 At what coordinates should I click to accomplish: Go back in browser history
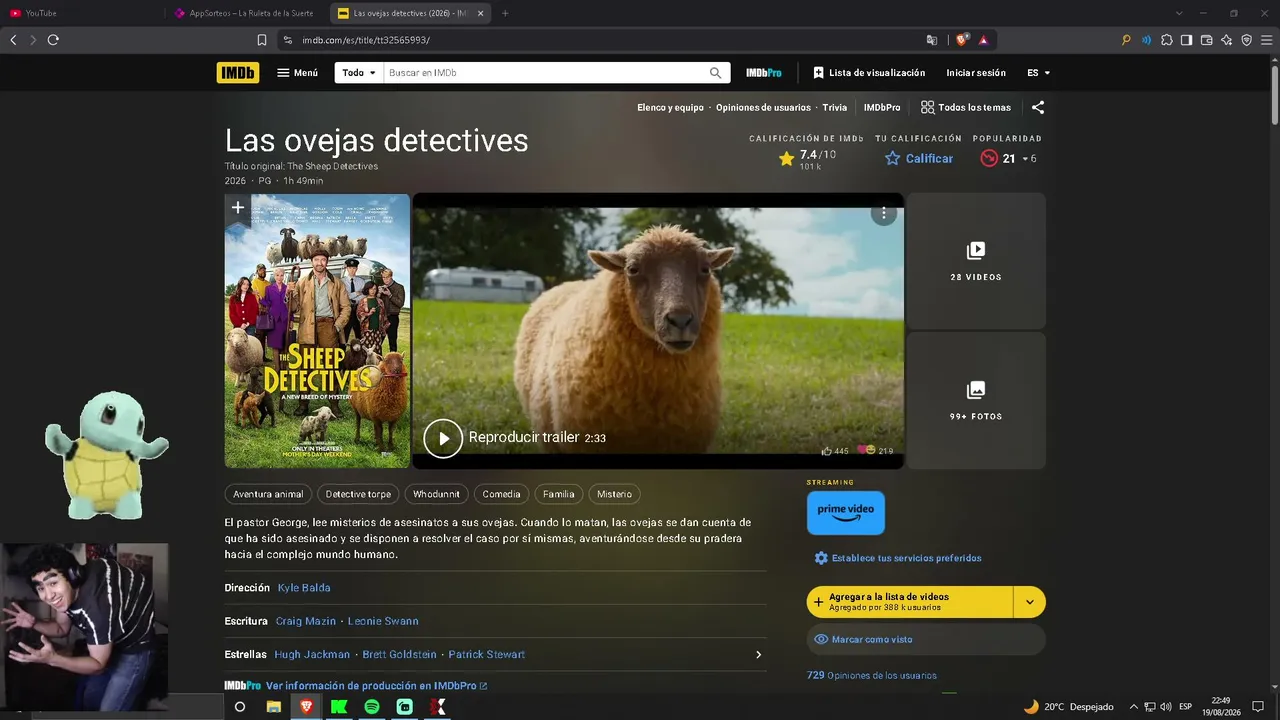[13, 40]
